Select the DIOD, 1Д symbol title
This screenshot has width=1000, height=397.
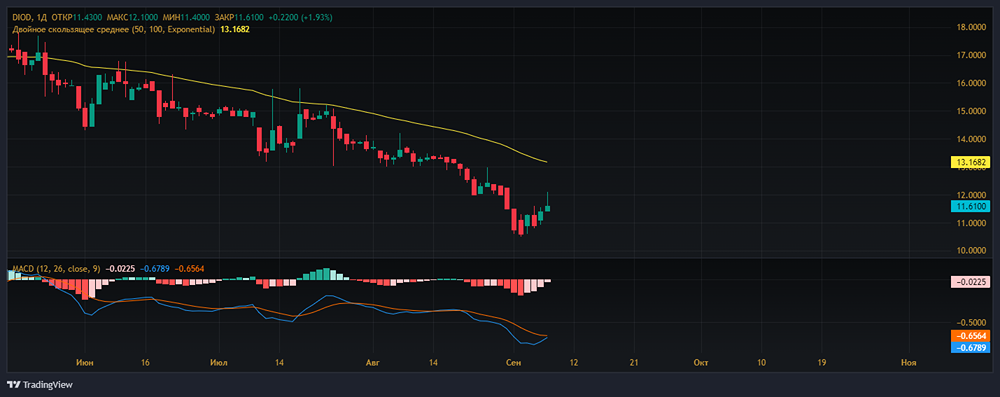pos(28,19)
